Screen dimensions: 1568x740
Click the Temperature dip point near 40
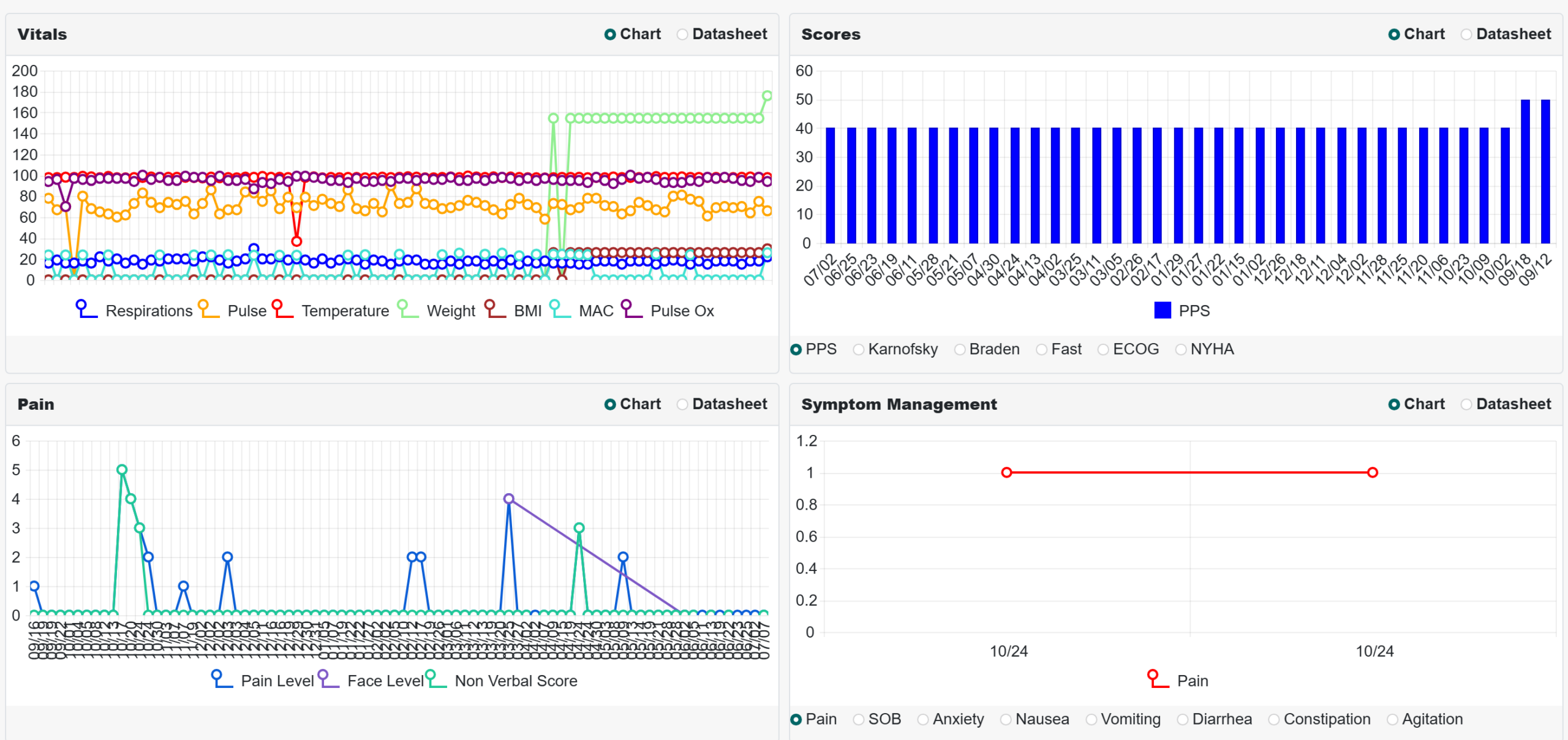[x=296, y=241]
